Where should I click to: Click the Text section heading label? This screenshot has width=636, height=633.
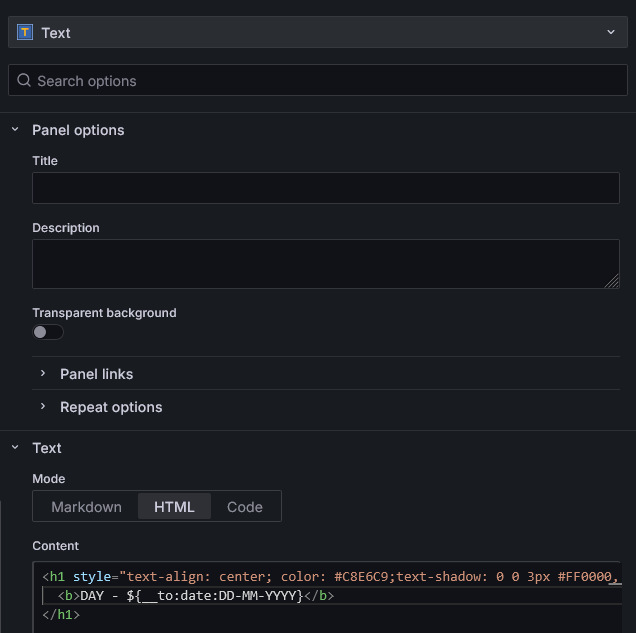(47, 448)
